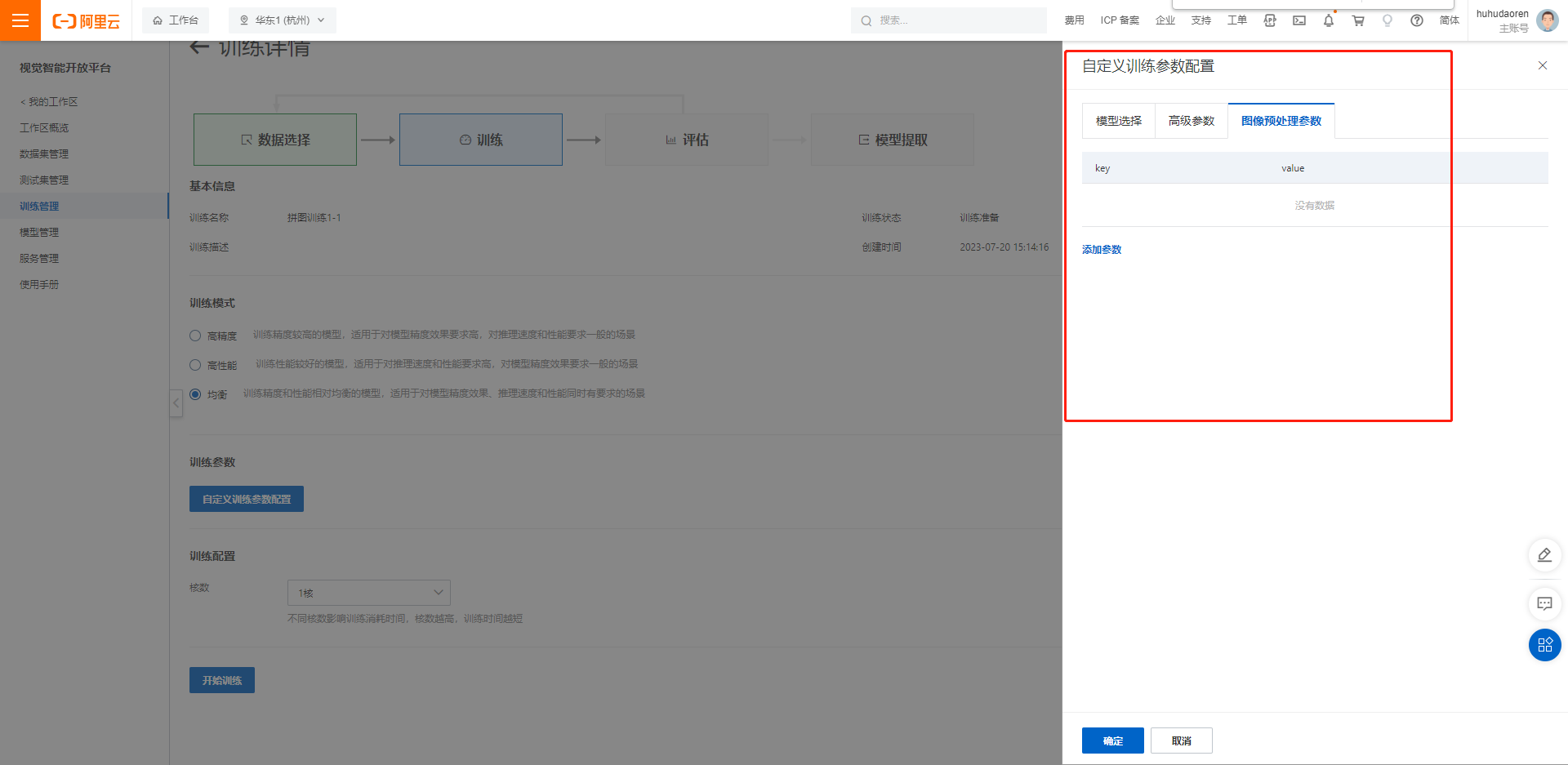Open the orange hamburger main menu
1568x765 pixels.
(20, 20)
